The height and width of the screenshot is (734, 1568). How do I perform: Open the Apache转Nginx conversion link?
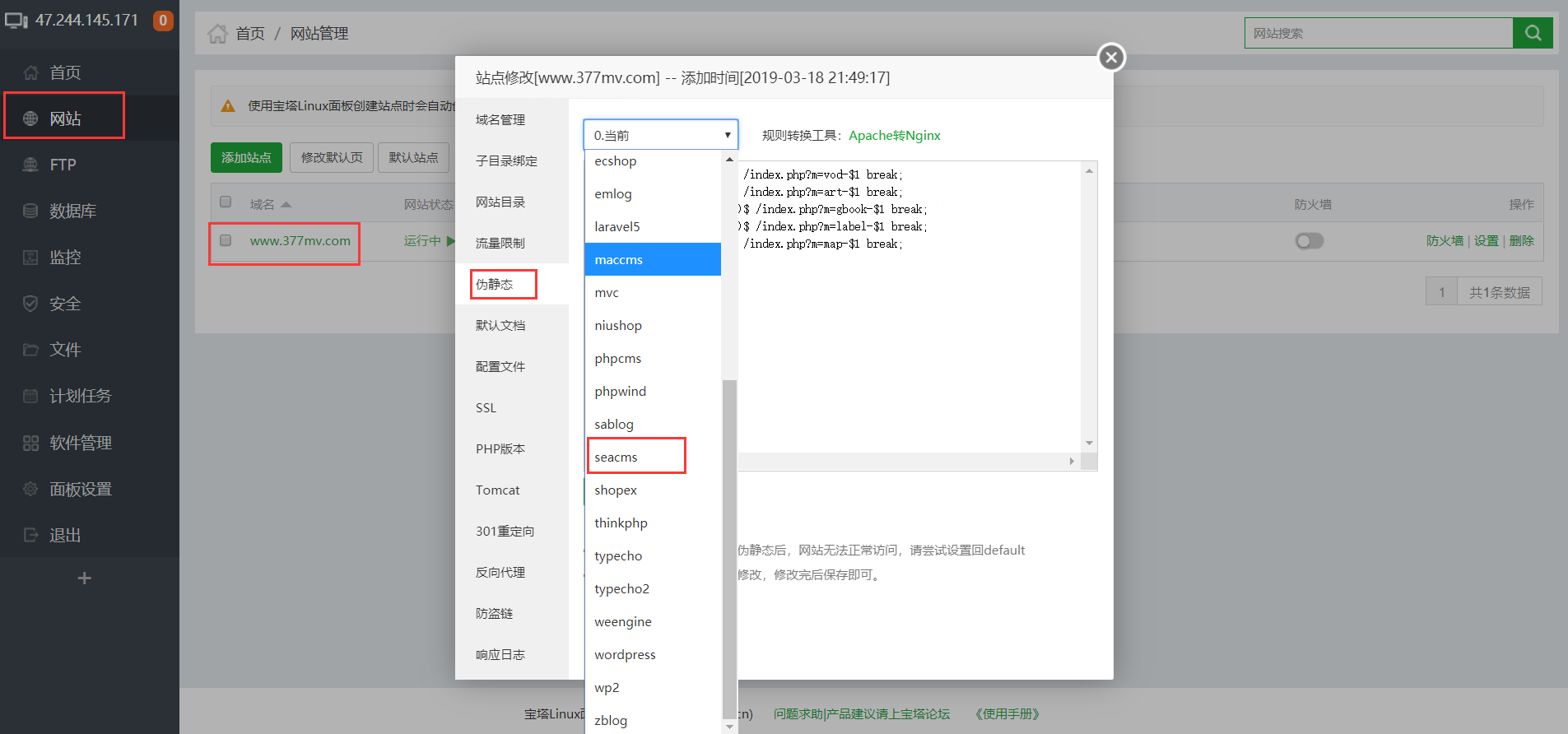click(x=895, y=135)
